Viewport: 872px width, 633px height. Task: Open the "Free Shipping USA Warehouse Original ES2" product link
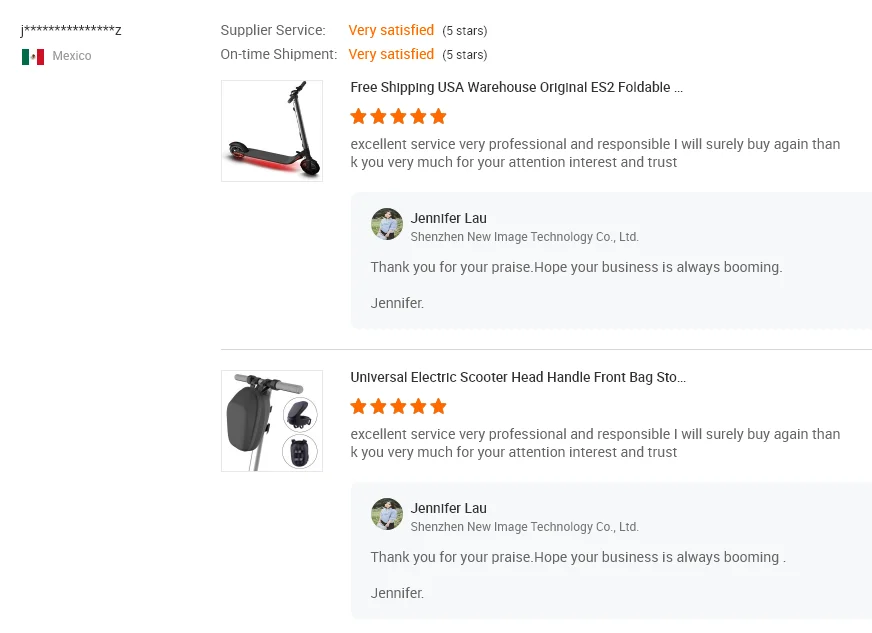(516, 88)
